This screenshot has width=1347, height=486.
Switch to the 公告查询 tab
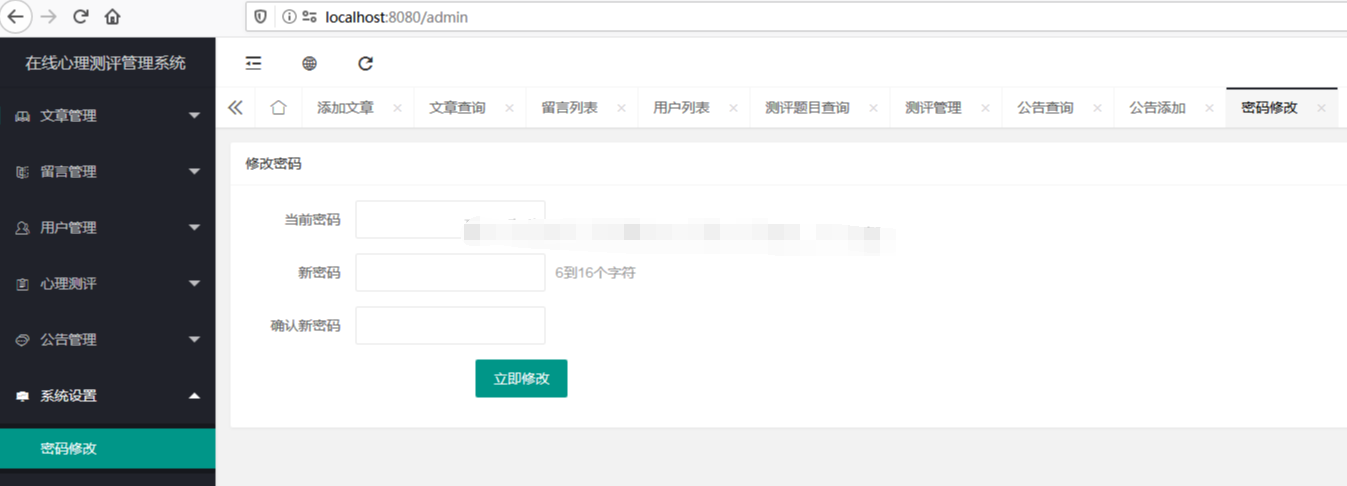click(x=1045, y=108)
